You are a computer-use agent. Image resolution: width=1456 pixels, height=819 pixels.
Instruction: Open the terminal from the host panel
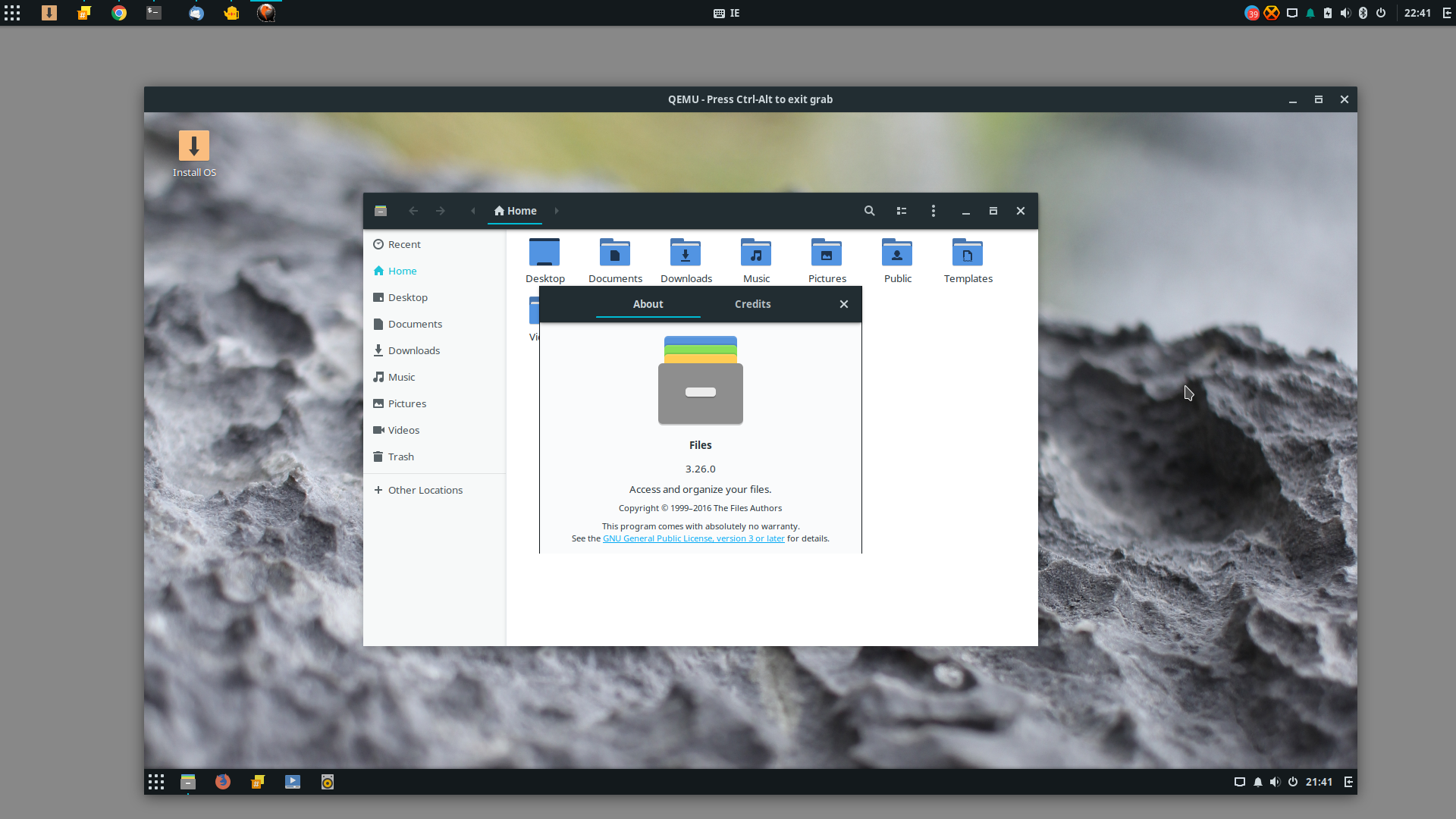(x=154, y=13)
